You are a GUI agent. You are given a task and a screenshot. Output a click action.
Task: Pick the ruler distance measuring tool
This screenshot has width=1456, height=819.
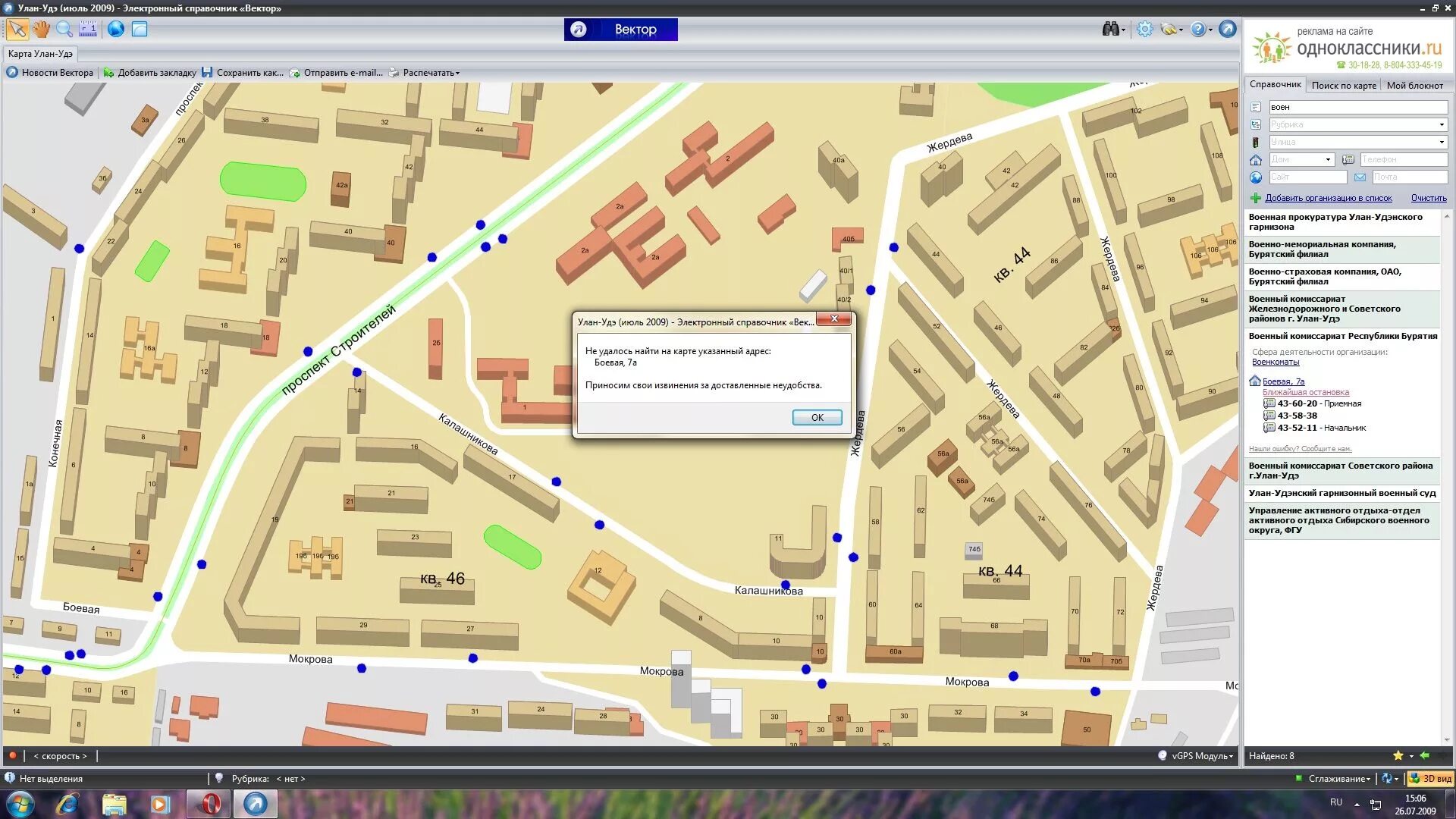point(88,29)
